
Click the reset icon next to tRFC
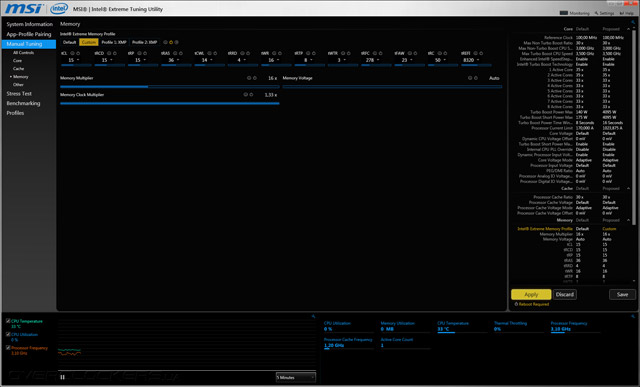pos(380,53)
